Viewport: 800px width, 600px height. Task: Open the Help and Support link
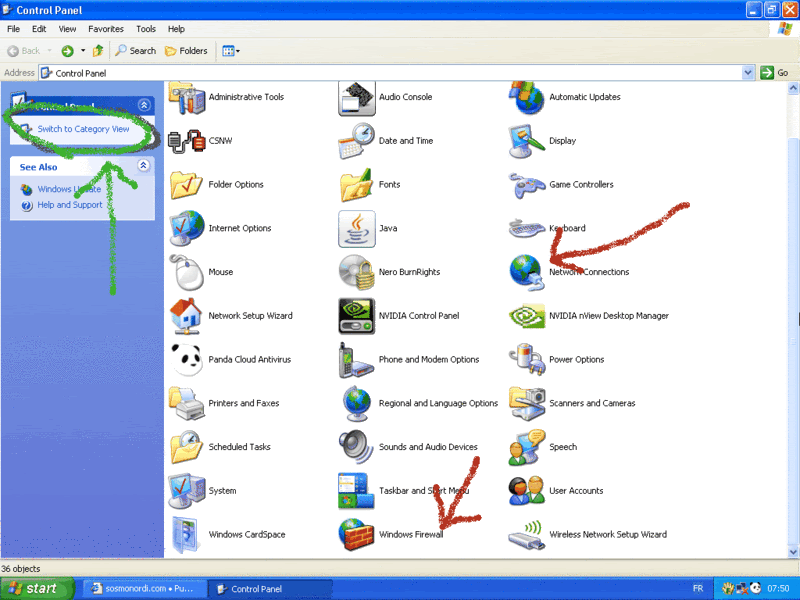pos(70,205)
